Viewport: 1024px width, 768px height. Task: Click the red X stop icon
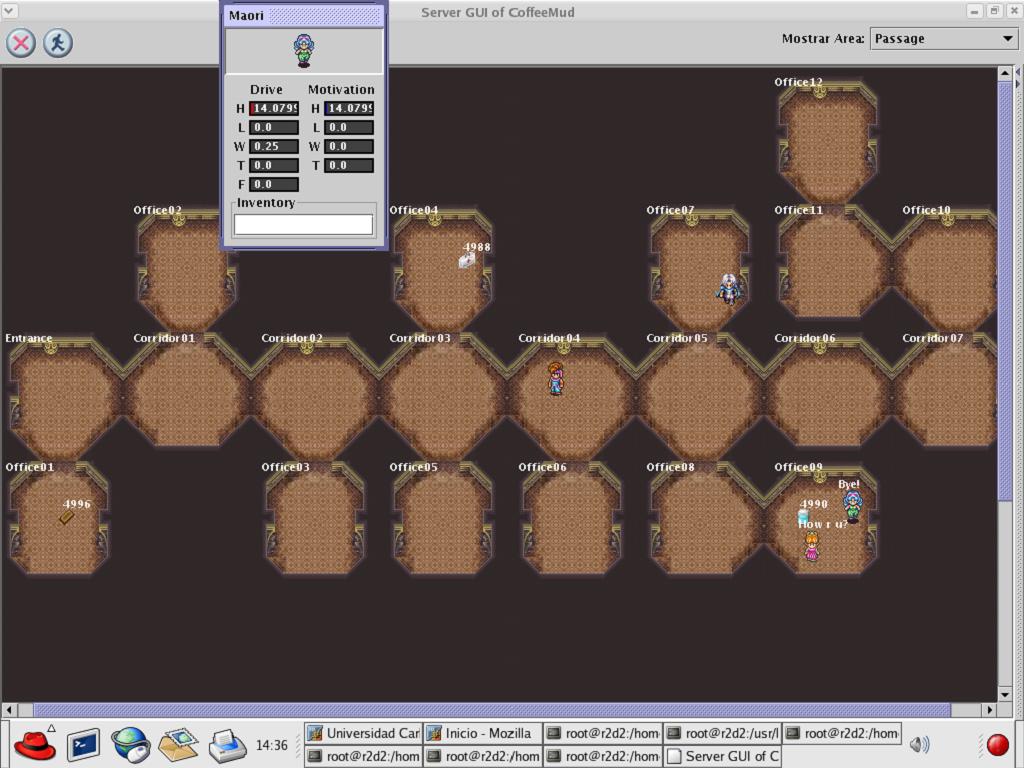21,43
